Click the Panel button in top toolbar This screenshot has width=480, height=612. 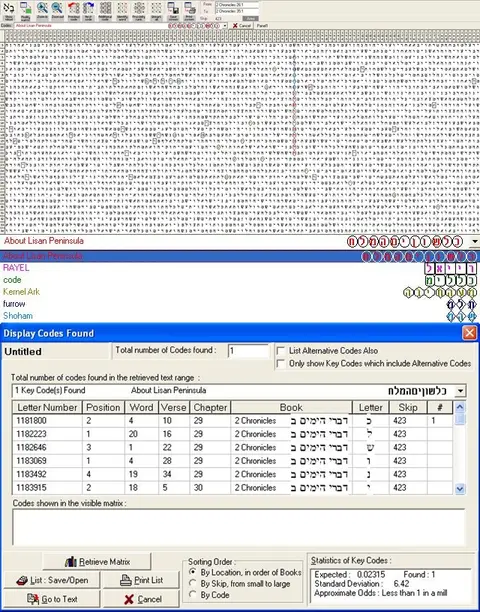tap(262, 26)
